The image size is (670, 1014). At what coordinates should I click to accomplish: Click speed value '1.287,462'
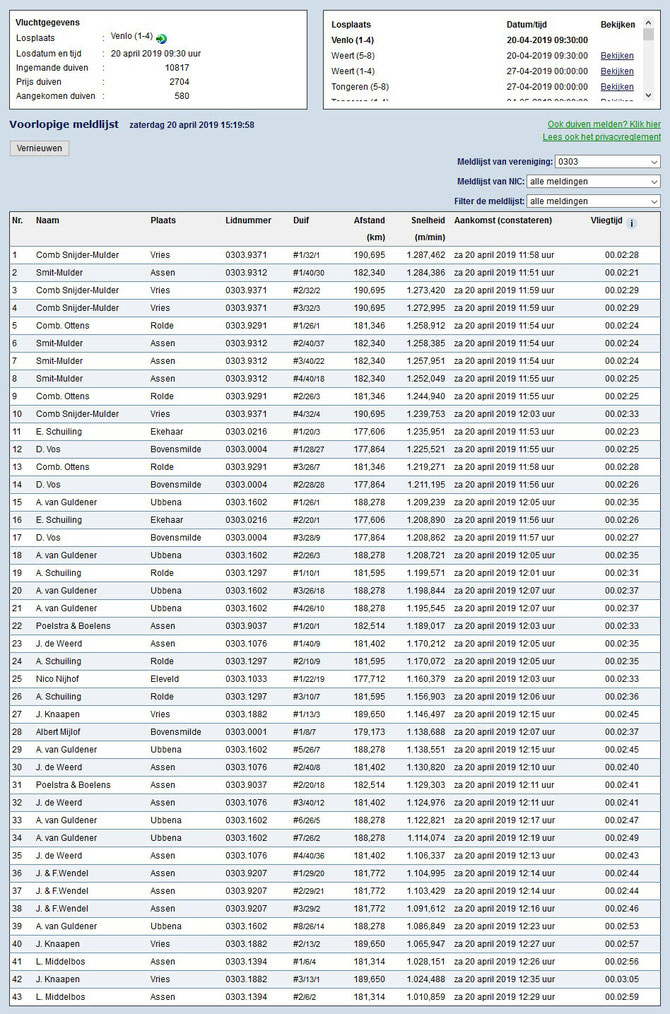[426, 255]
